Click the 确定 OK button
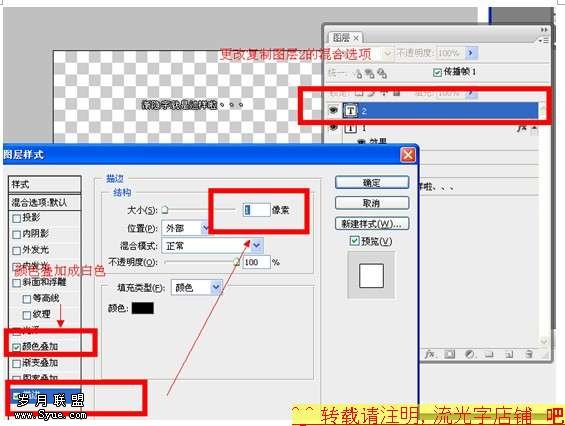 (372, 182)
